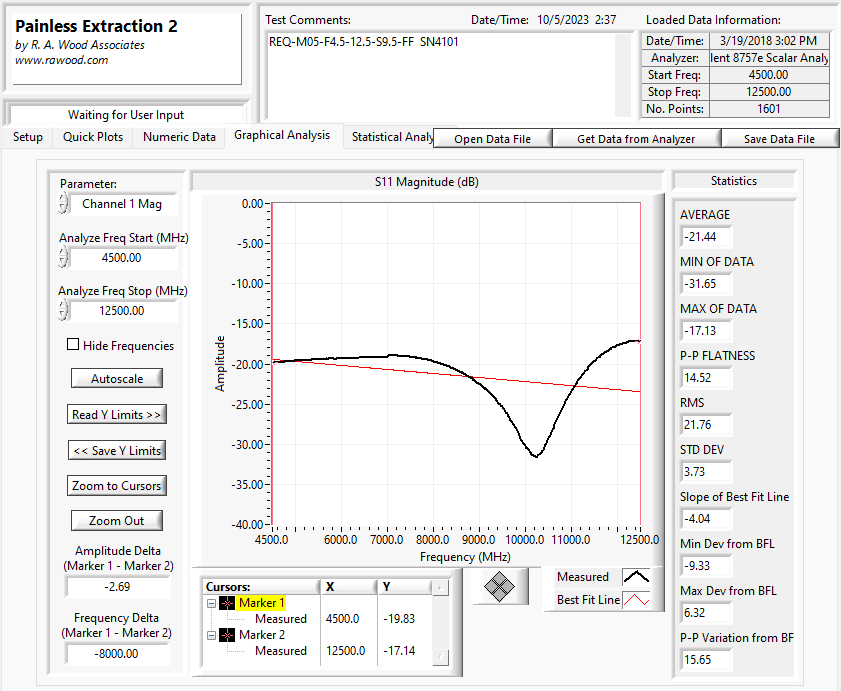The height and width of the screenshot is (691, 841).
Task: Click the 0.00 top Y-axis label
Action: [x=252, y=203]
